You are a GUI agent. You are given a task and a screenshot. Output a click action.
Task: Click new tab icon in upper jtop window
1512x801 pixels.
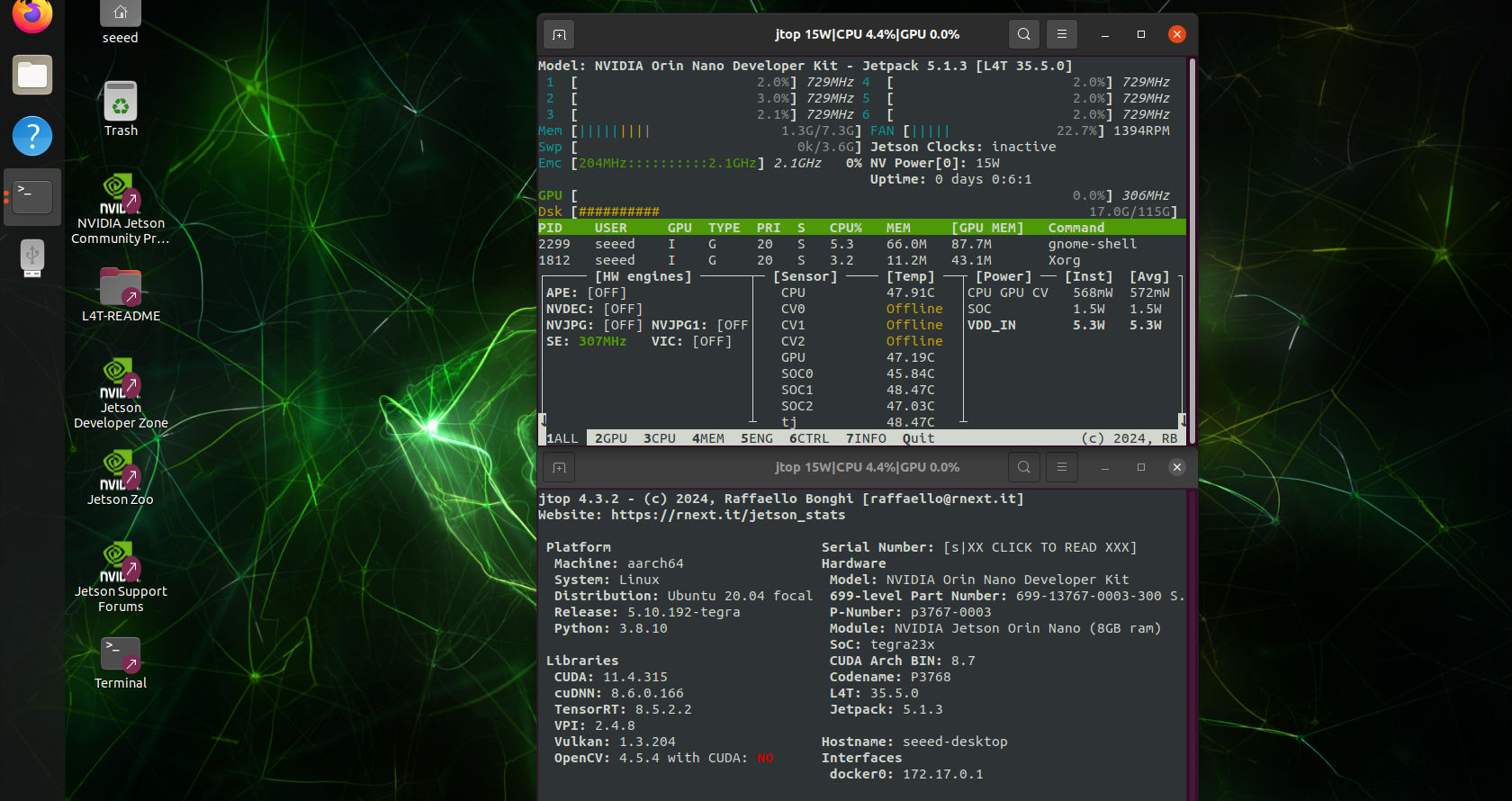[559, 34]
